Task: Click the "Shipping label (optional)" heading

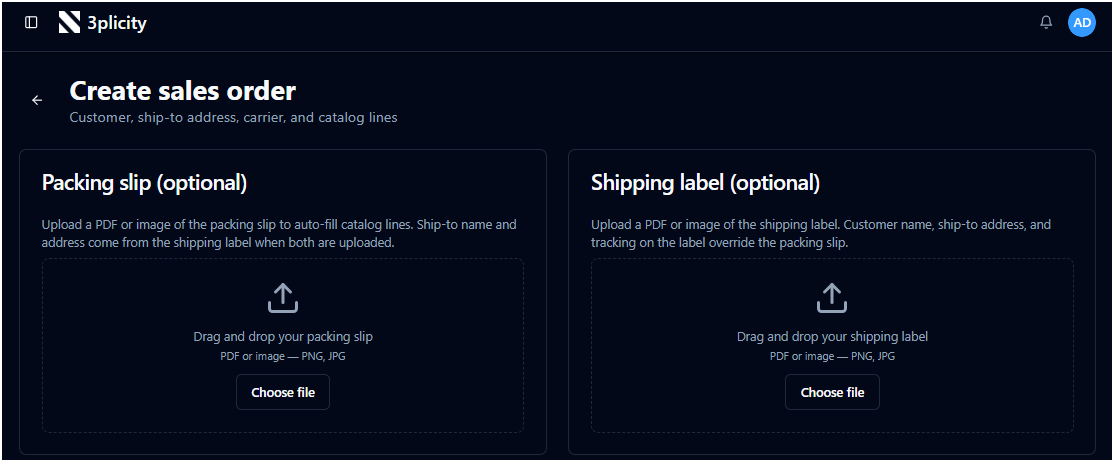Action: 705,183
